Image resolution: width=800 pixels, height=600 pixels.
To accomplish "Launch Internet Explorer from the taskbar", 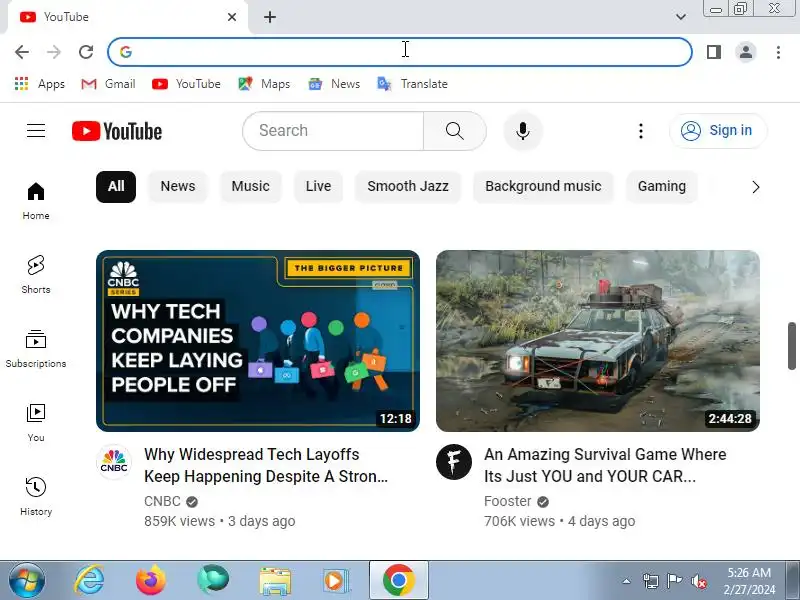I will (89, 581).
